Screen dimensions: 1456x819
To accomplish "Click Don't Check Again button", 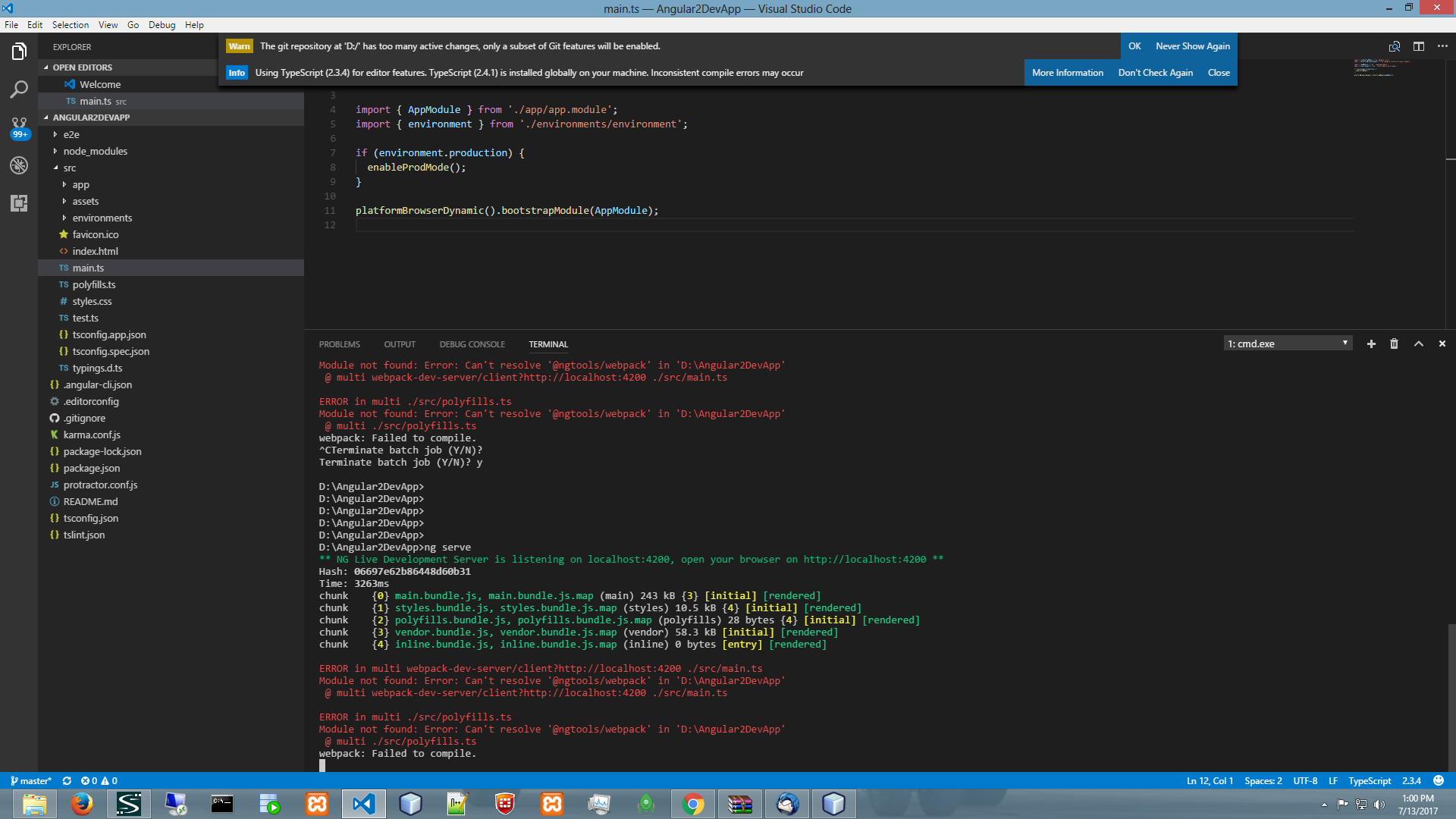I will click(1155, 73).
